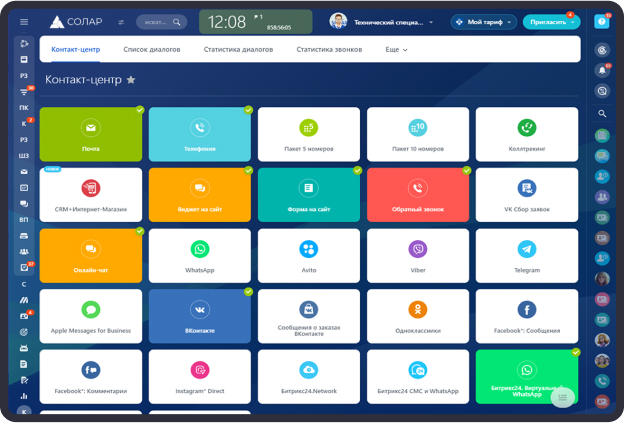Click the search icon in right panel
This screenshot has width=624, height=423.
tap(602, 114)
